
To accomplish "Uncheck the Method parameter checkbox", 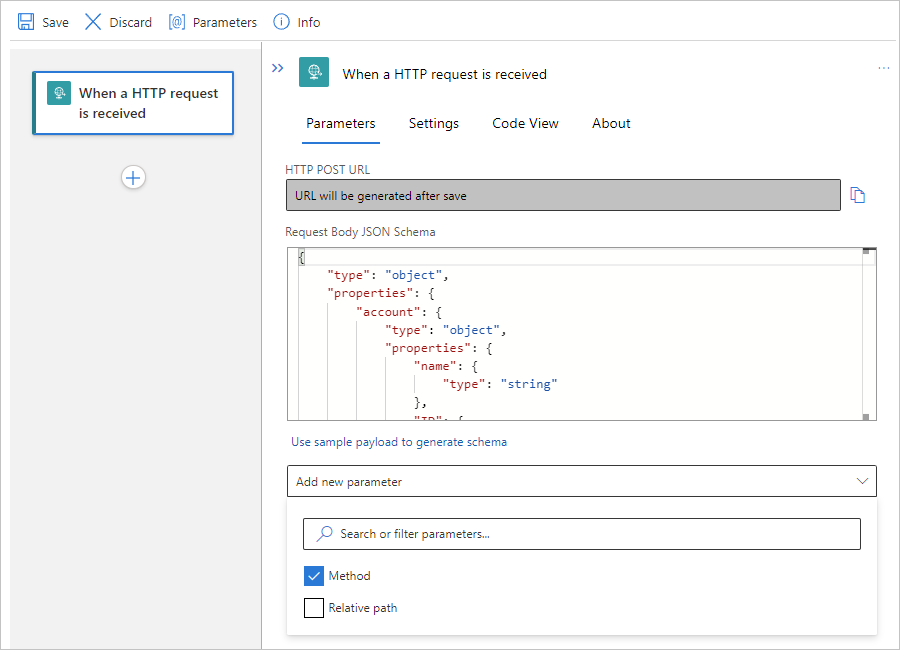I will pos(314,576).
